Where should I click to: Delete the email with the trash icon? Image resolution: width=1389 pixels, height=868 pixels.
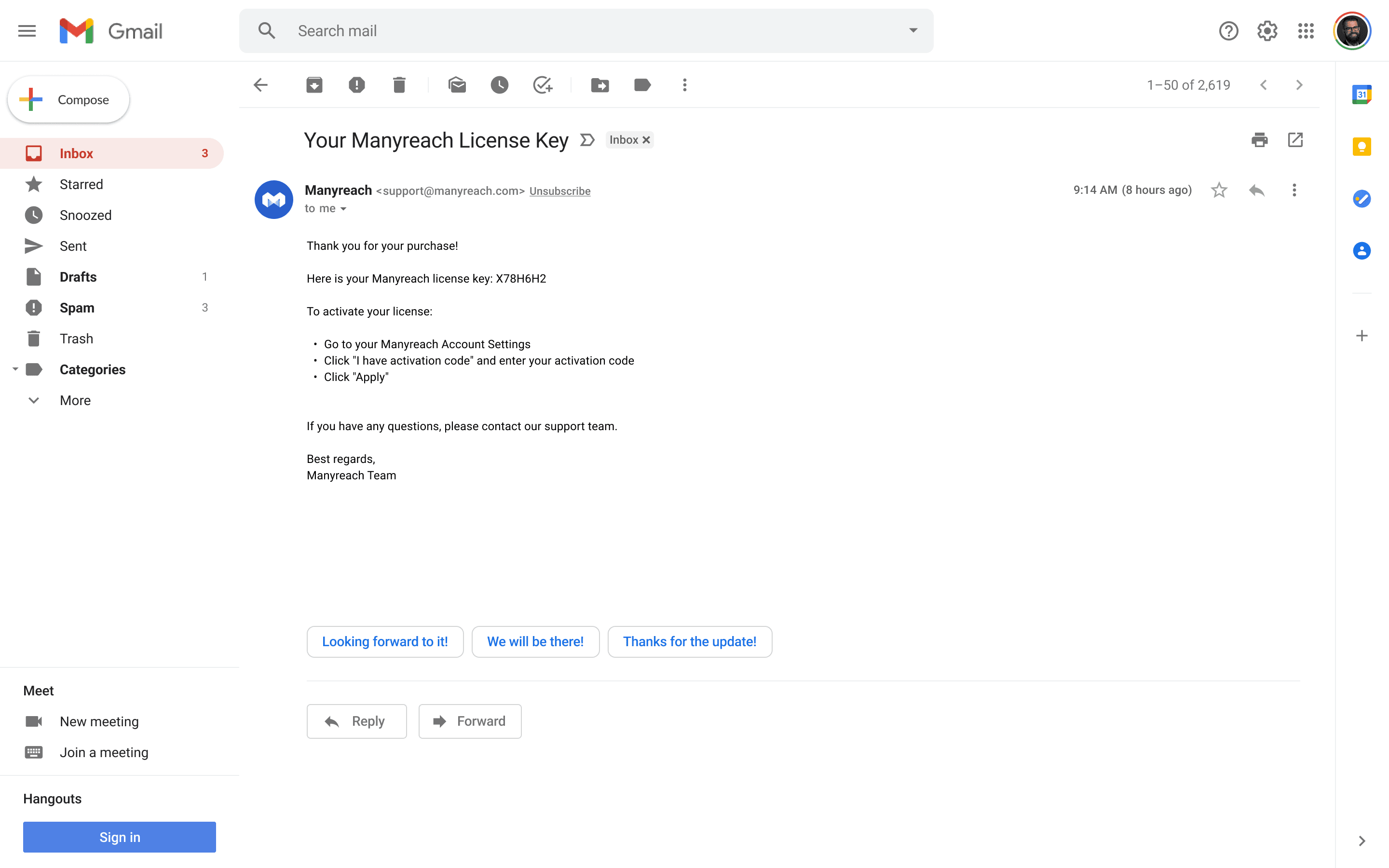click(399, 85)
